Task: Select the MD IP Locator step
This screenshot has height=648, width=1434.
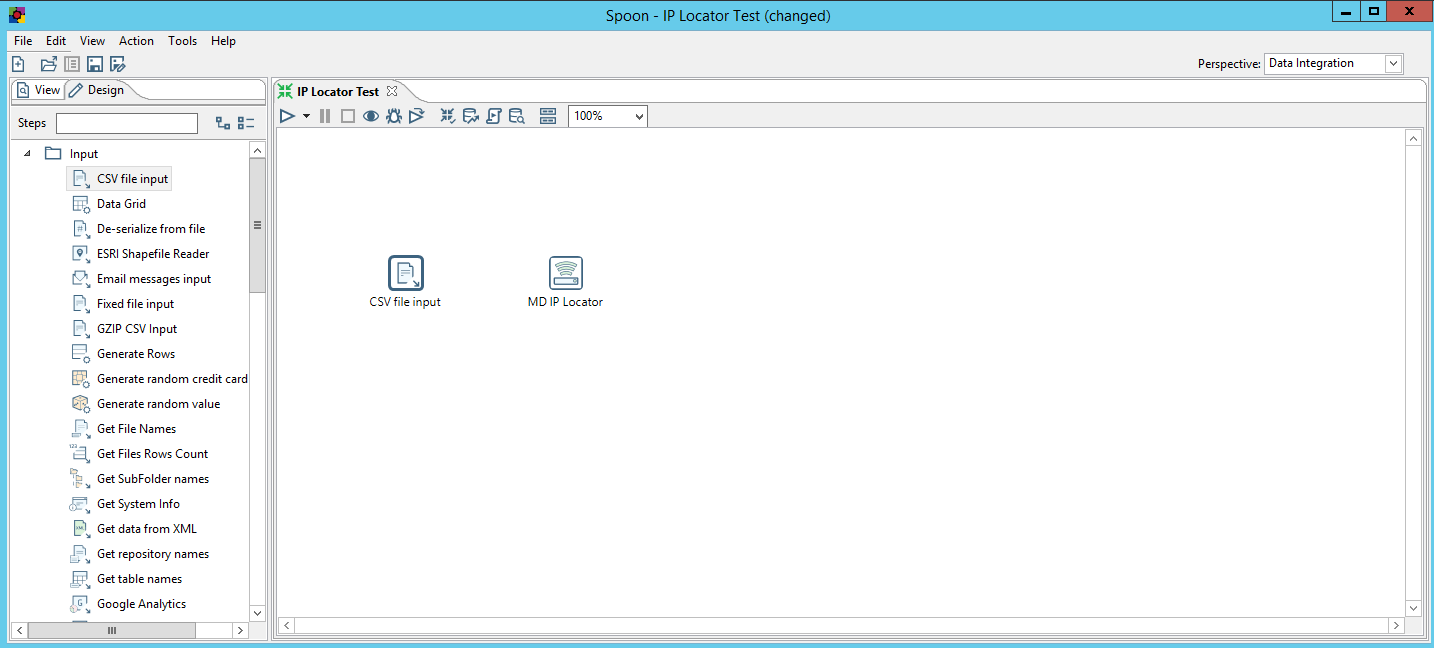Action: click(565, 273)
